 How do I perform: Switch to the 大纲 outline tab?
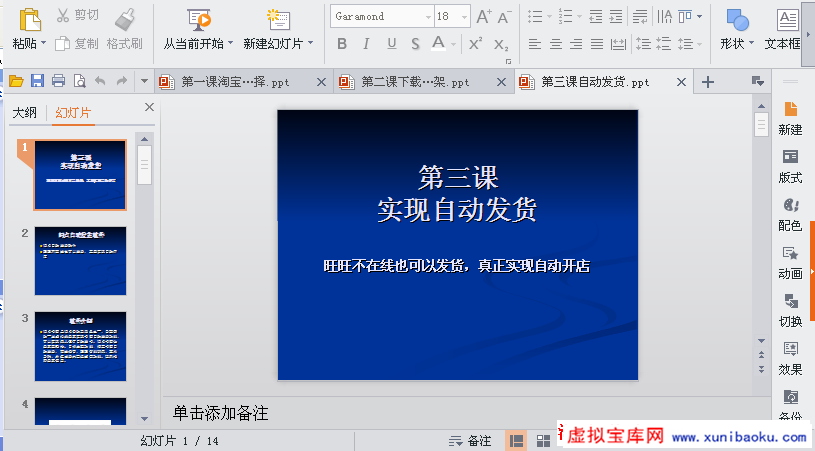24,113
